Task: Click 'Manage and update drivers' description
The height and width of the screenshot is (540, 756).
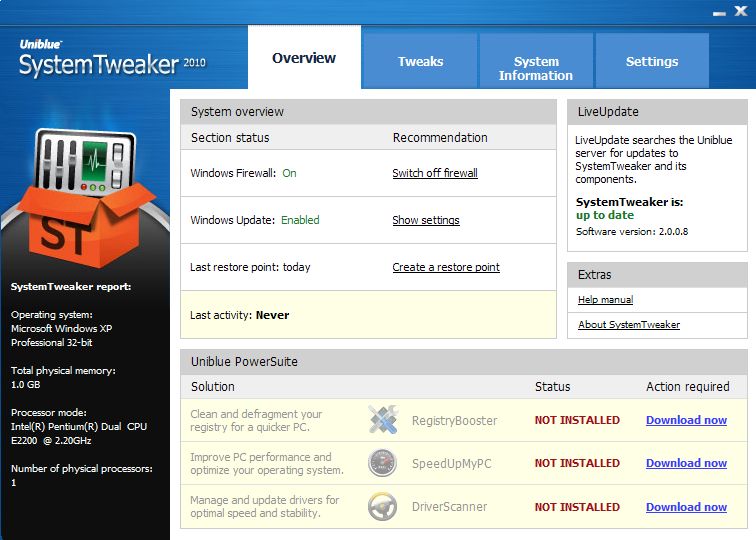Action: pyautogui.click(x=264, y=506)
